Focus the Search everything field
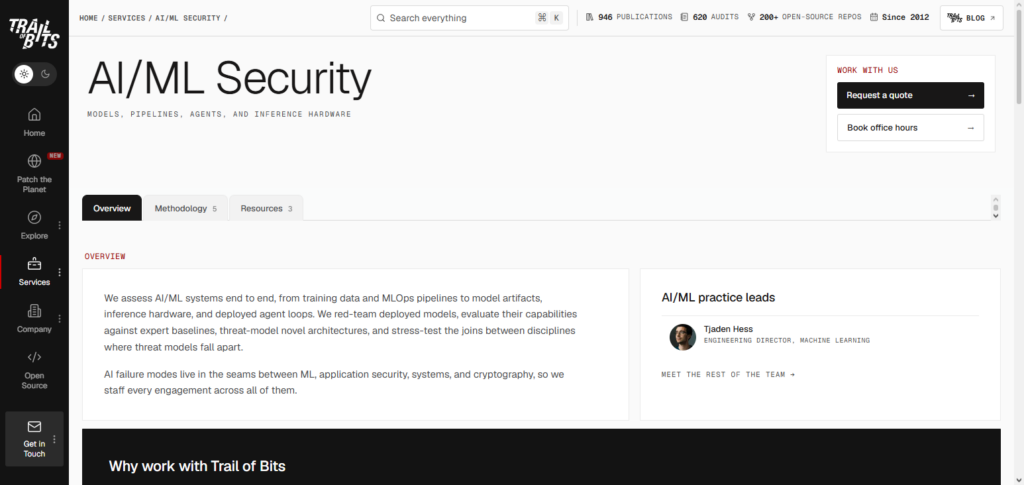The width and height of the screenshot is (1024, 485). (x=469, y=18)
